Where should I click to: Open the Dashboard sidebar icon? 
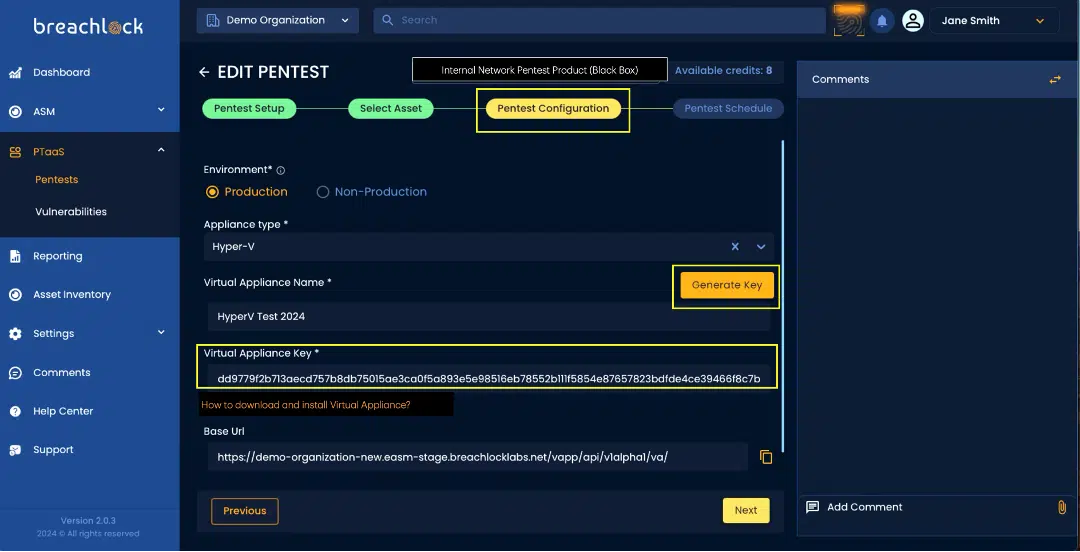tap(15, 72)
